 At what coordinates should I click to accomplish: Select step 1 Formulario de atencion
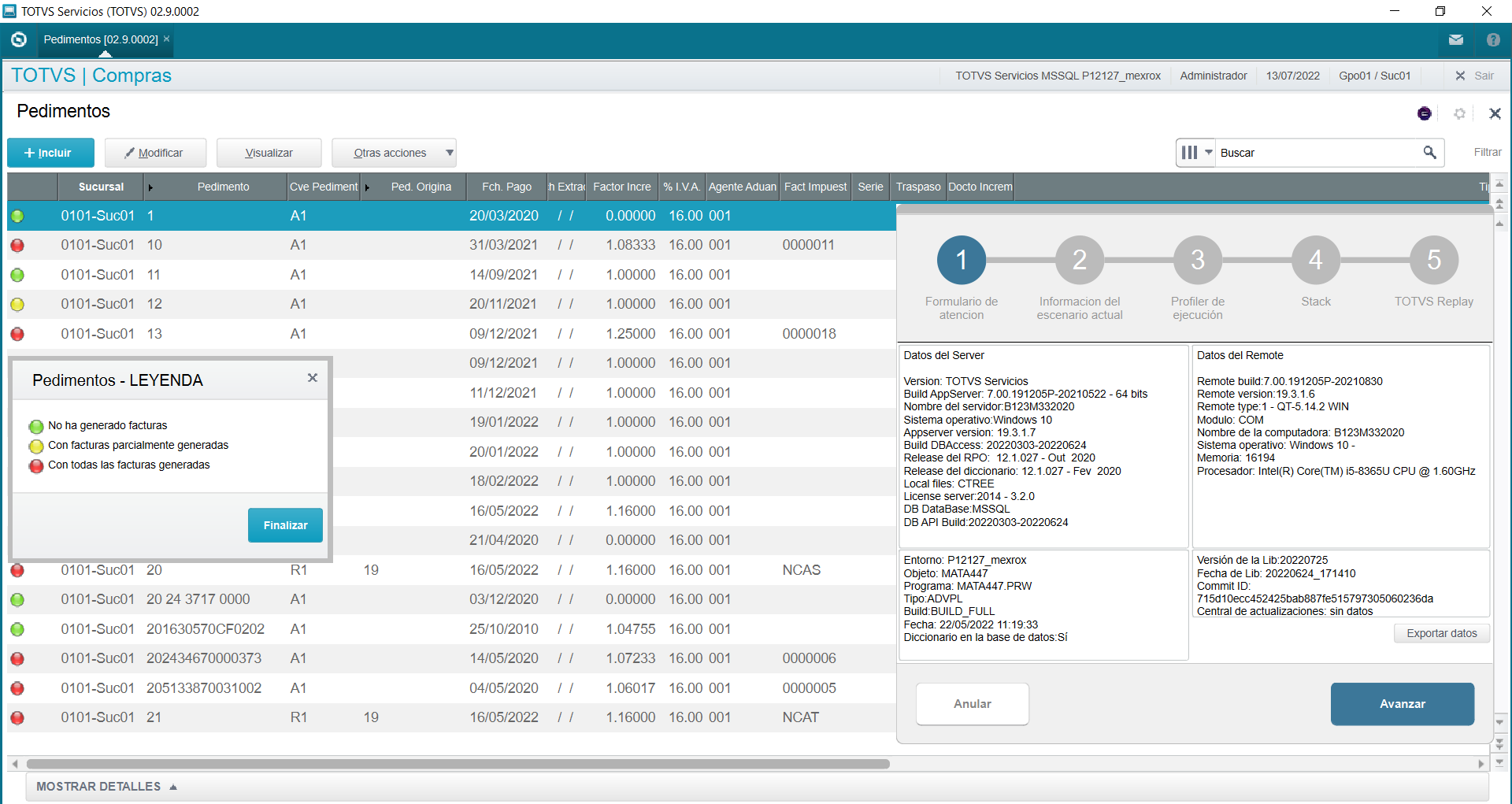962,260
